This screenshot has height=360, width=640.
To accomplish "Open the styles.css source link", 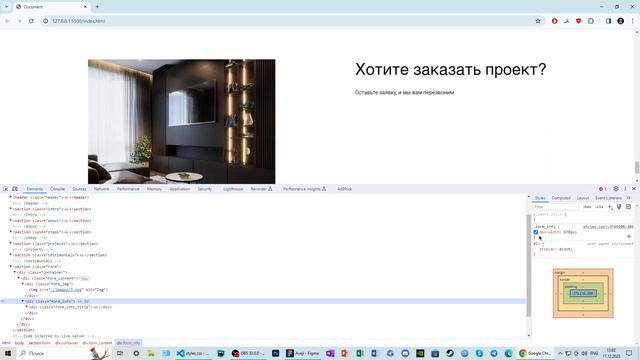I will [x=608, y=227].
